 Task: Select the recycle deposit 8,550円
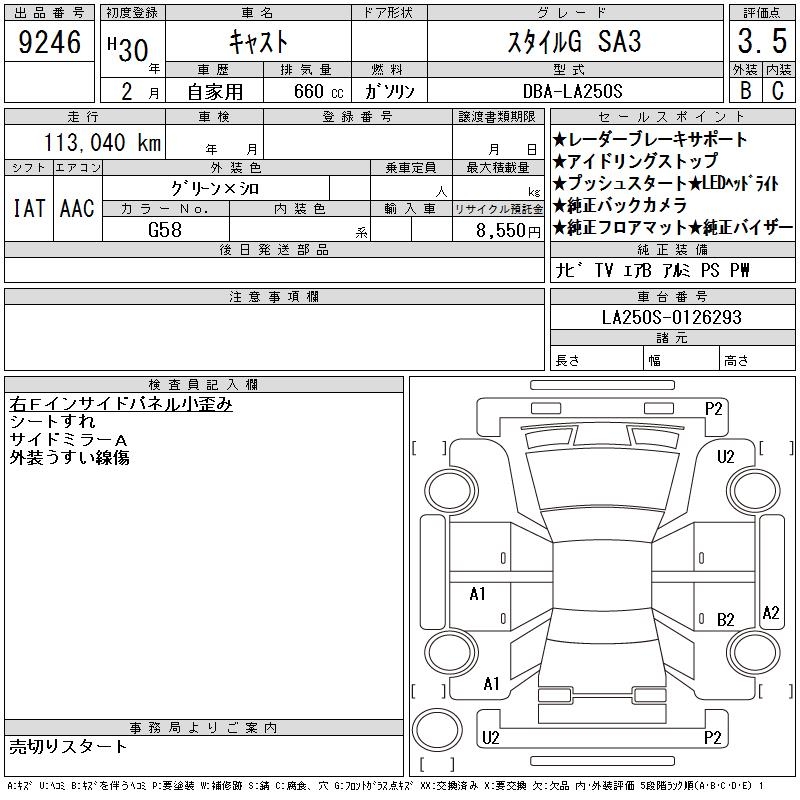(508, 231)
